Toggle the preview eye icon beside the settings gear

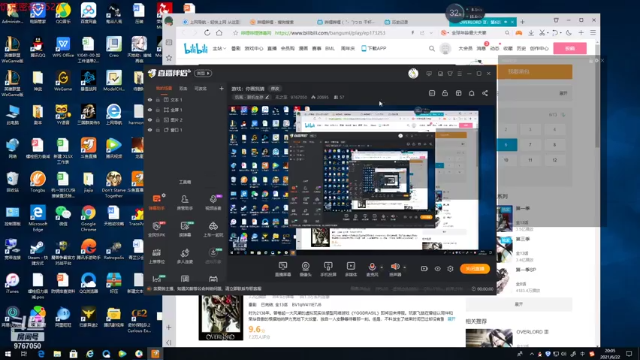(438, 269)
